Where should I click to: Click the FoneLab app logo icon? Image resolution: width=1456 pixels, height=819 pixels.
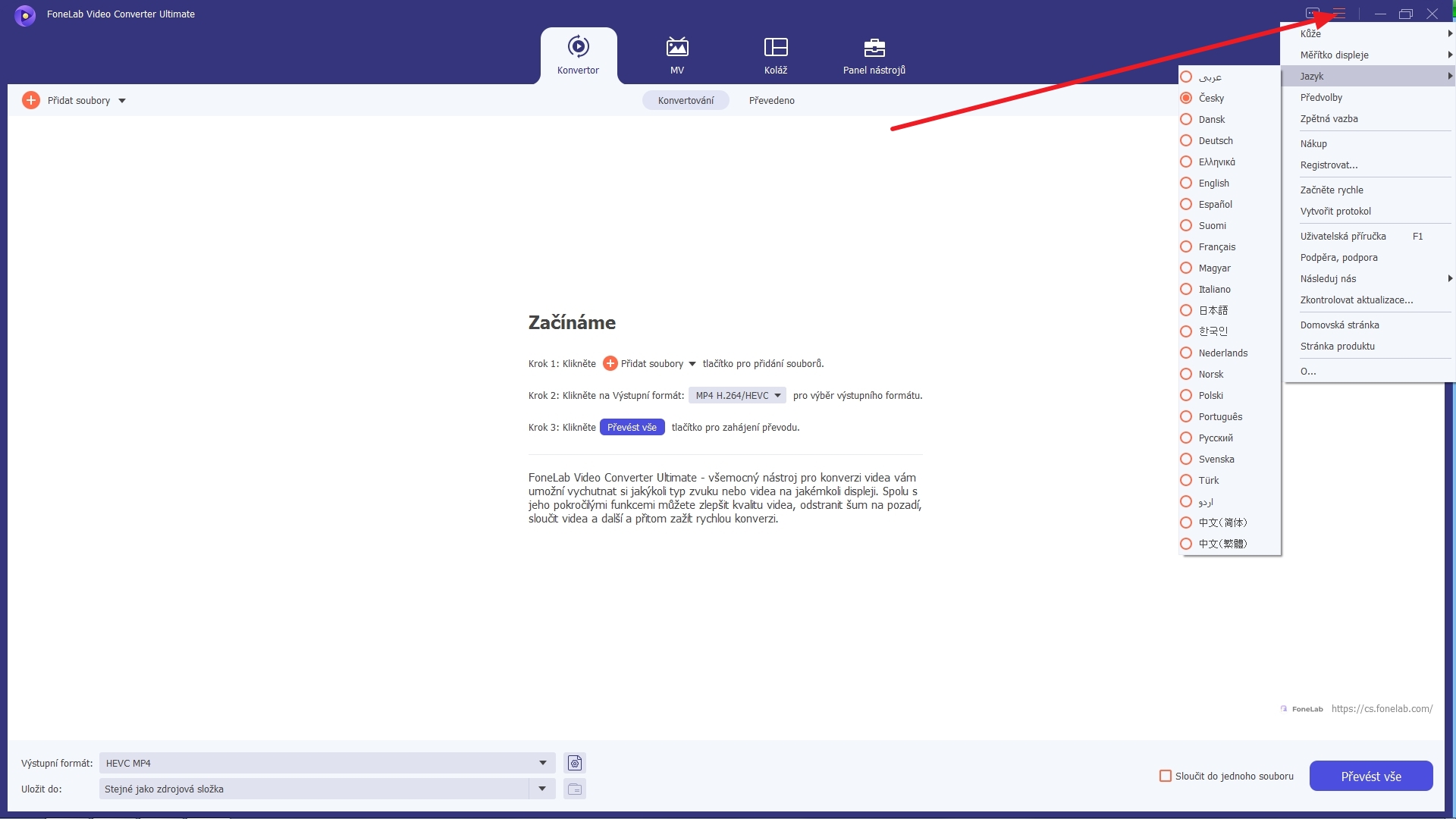point(25,14)
